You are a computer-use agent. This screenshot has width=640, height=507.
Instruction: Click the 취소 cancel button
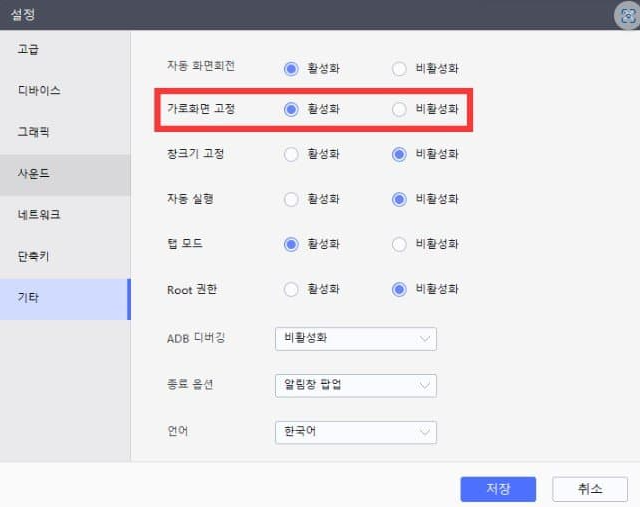590,489
